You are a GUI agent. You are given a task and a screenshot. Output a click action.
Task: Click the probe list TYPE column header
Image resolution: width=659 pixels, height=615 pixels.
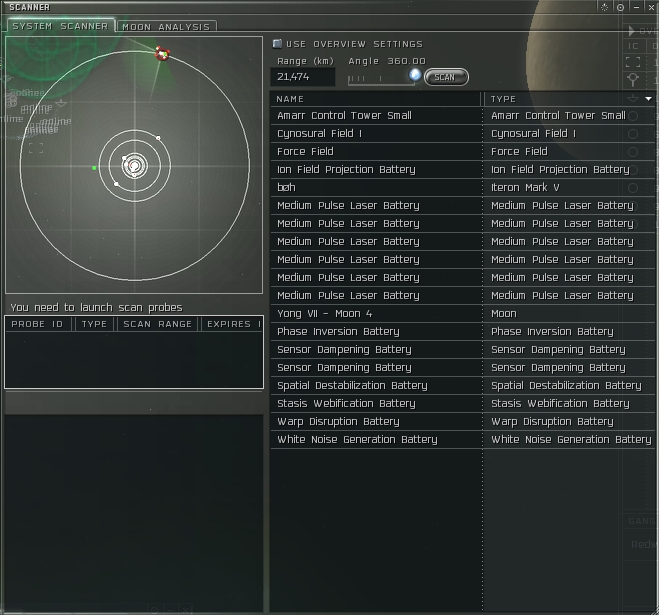click(x=95, y=324)
